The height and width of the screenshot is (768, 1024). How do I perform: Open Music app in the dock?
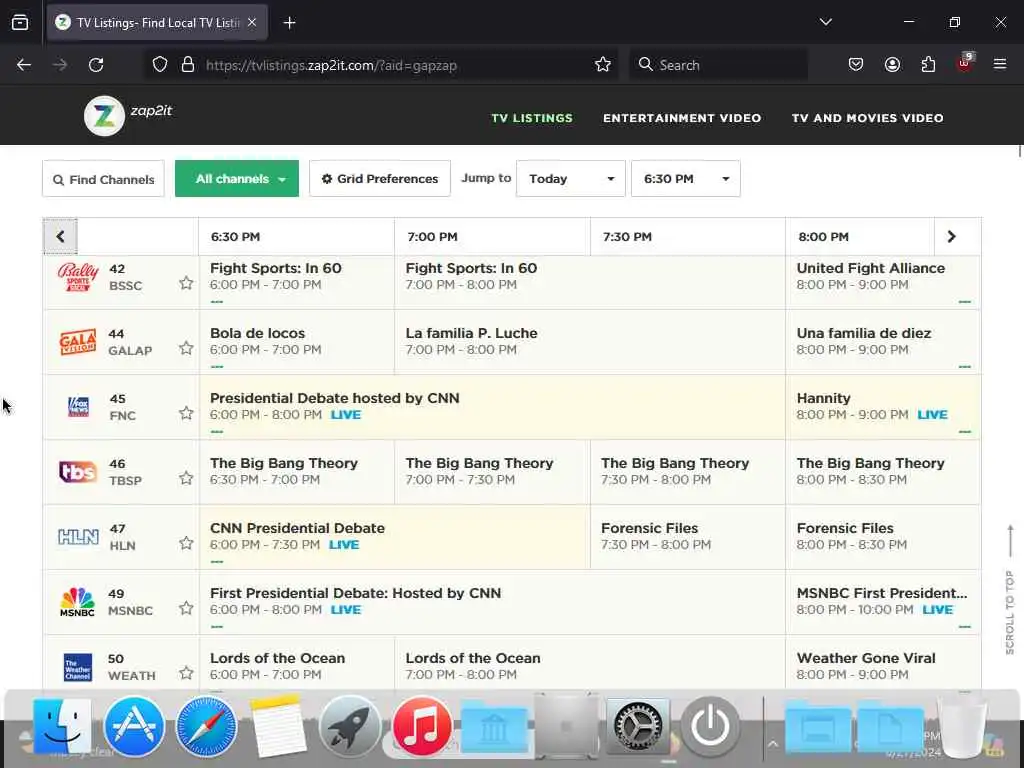pyautogui.click(x=422, y=726)
